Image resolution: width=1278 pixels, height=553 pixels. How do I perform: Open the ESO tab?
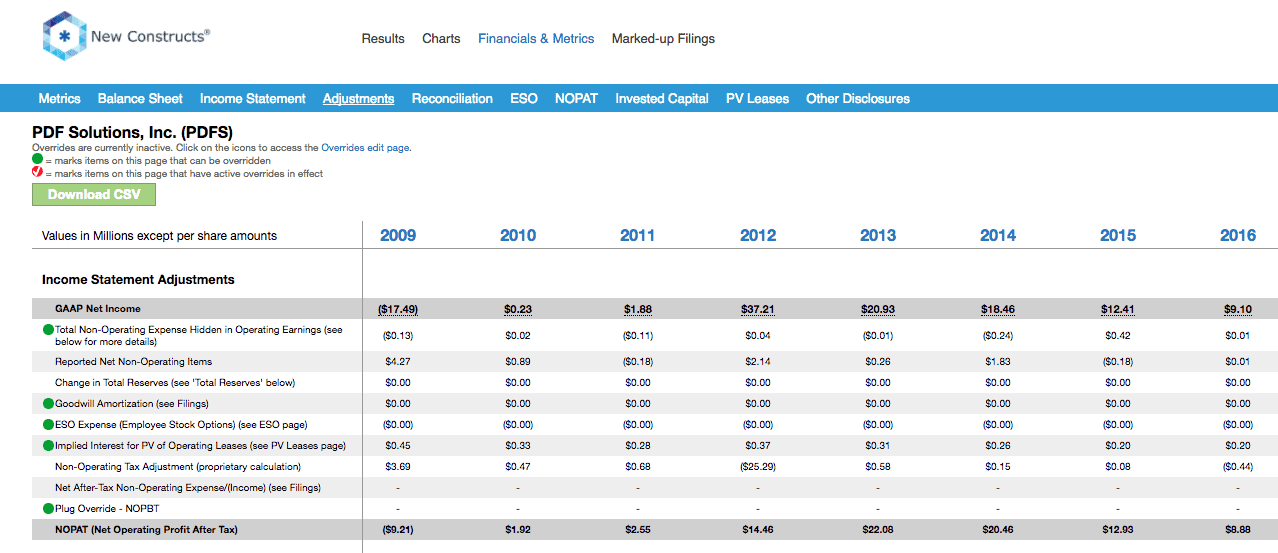coord(524,98)
